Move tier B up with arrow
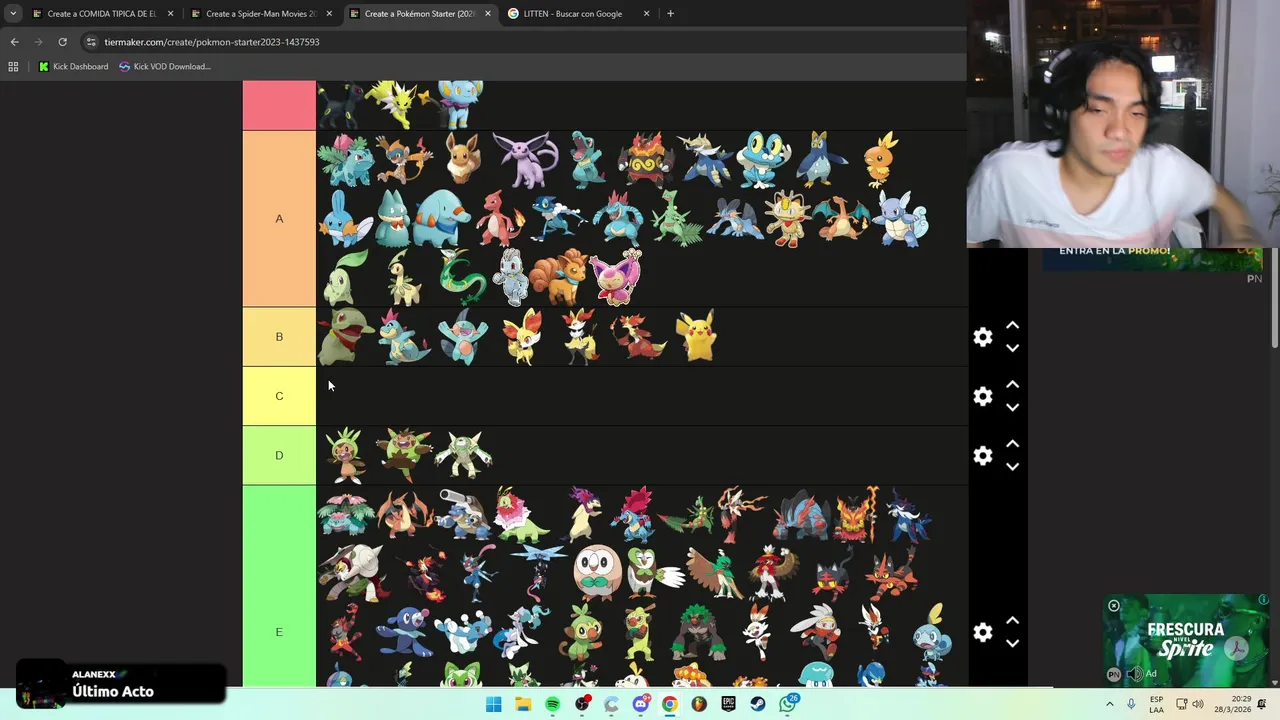The image size is (1280, 720). coord(1012,325)
